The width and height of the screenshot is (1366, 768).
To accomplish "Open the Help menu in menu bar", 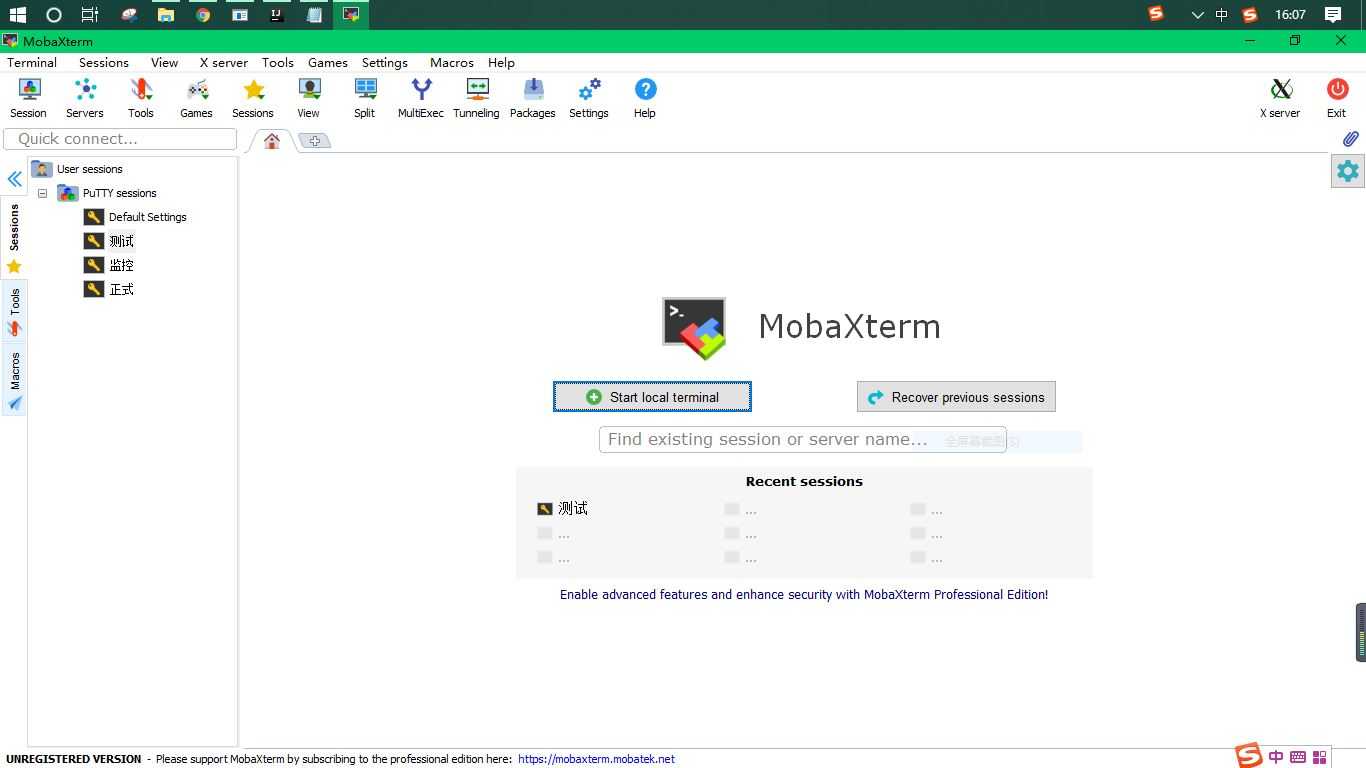I will (x=501, y=62).
